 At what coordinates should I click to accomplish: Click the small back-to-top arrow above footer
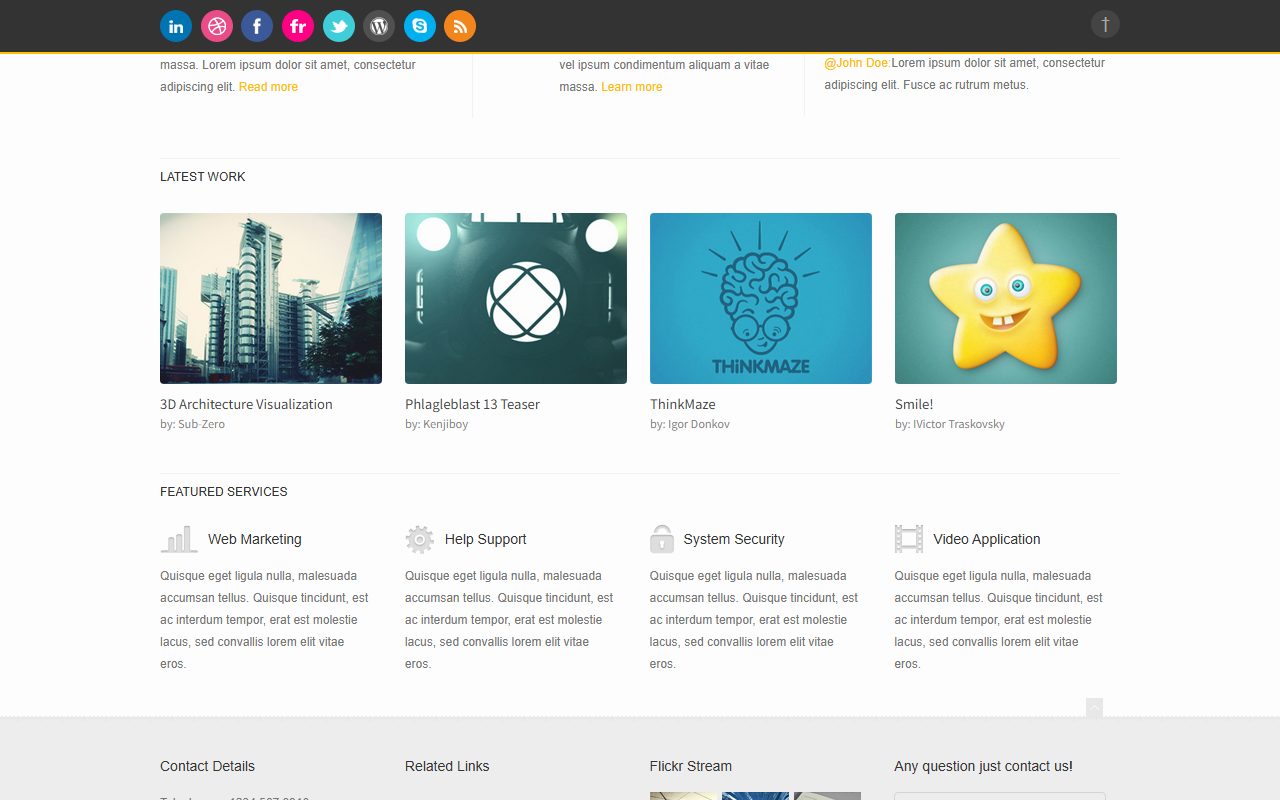click(x=1094, y=707)
